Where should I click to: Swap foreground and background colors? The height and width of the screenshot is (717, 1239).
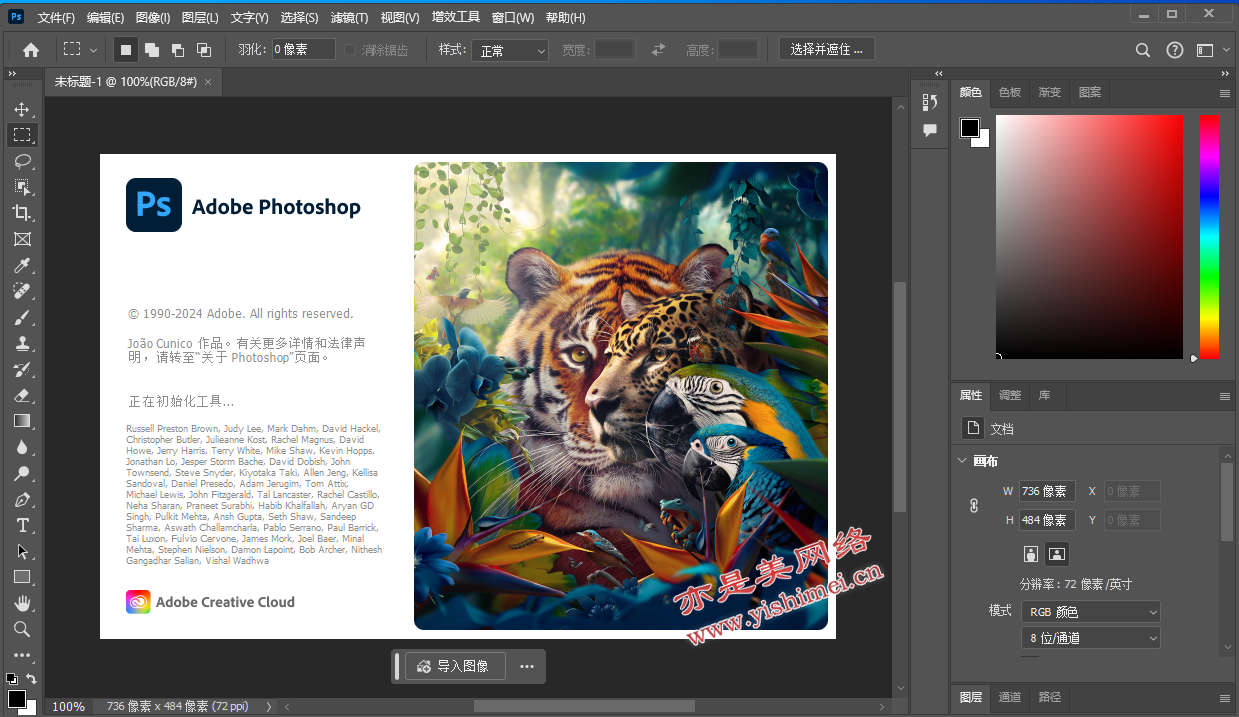tap(31, 679)
